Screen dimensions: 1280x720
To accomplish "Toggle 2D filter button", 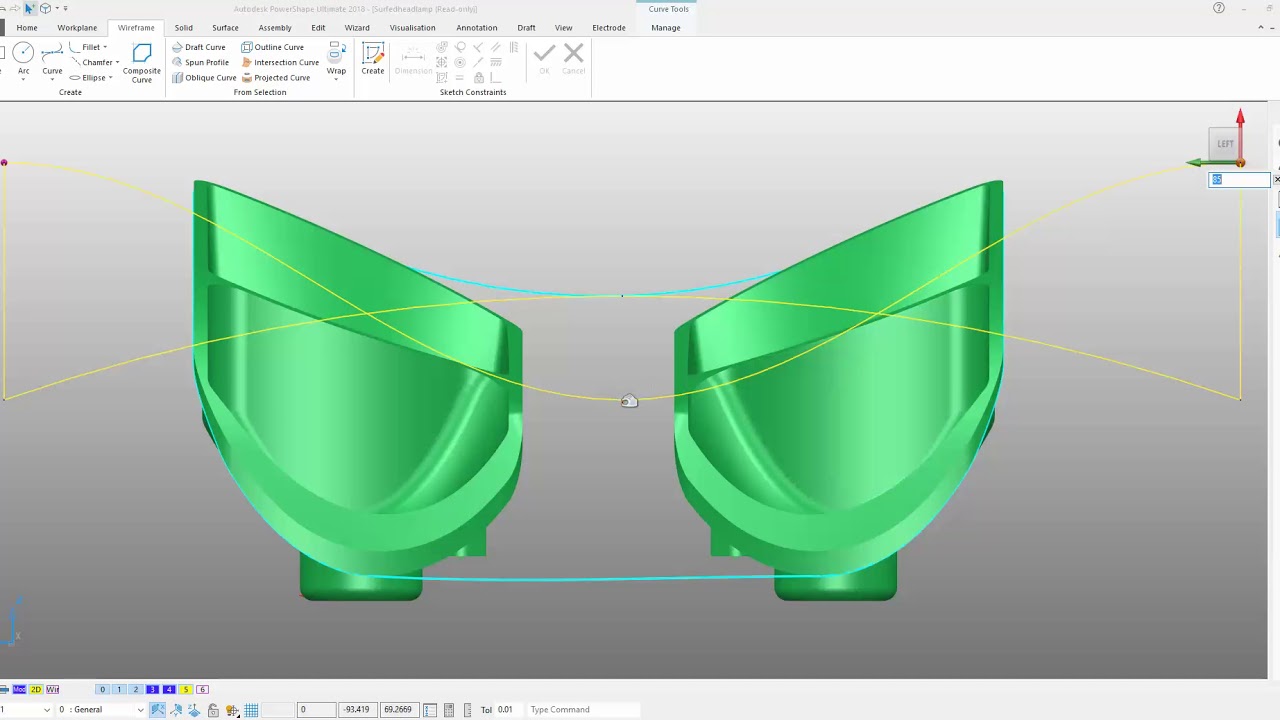I will click(36, 689).
